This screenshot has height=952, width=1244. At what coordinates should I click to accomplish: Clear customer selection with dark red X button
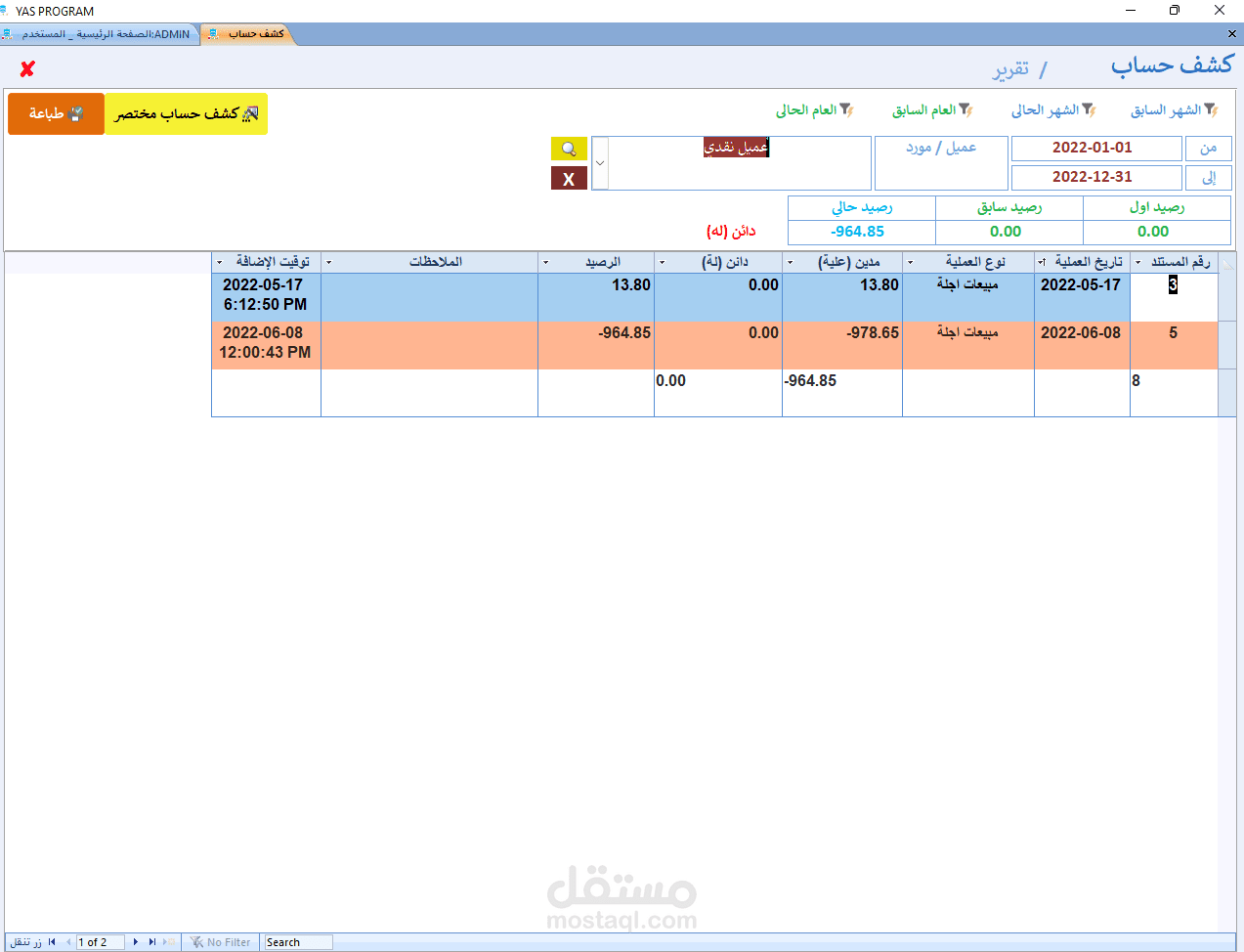click(x=569, y=179)
